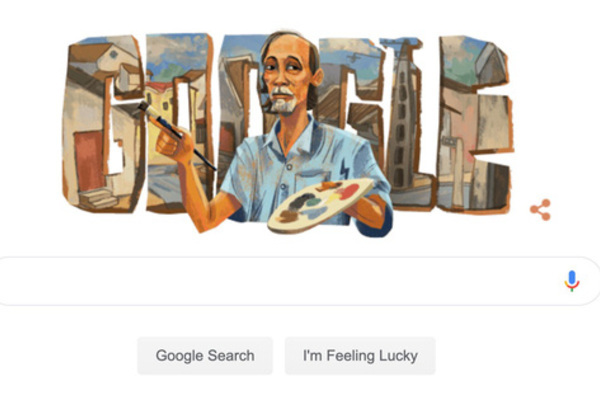Click the blue paint blob on palette
This screenshot has width=600, height=400.
pos(315,213)
